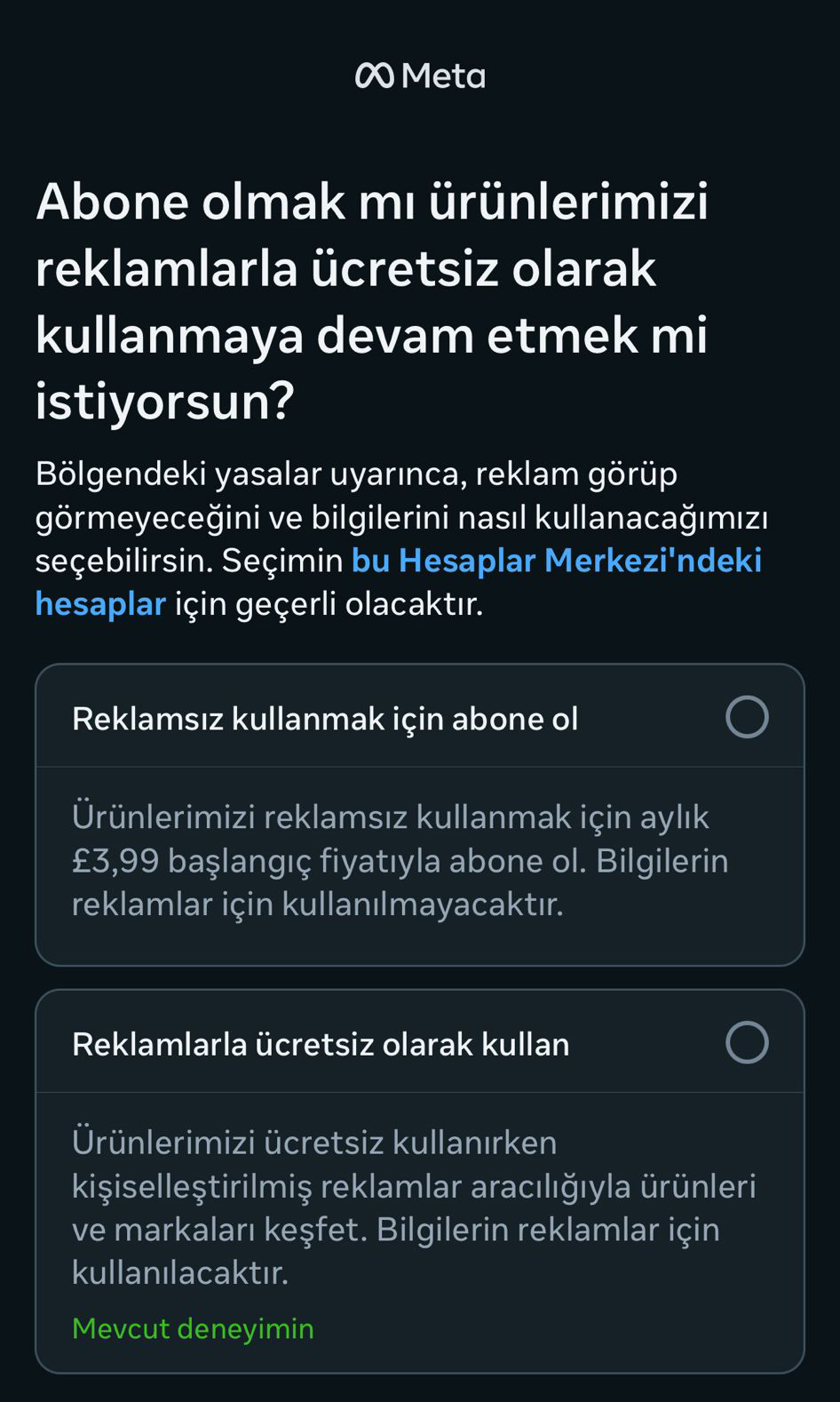Open the "bu Hesaplar Merkezi'ndeki" link
The image size is (840, 1402).
(557, 561)
